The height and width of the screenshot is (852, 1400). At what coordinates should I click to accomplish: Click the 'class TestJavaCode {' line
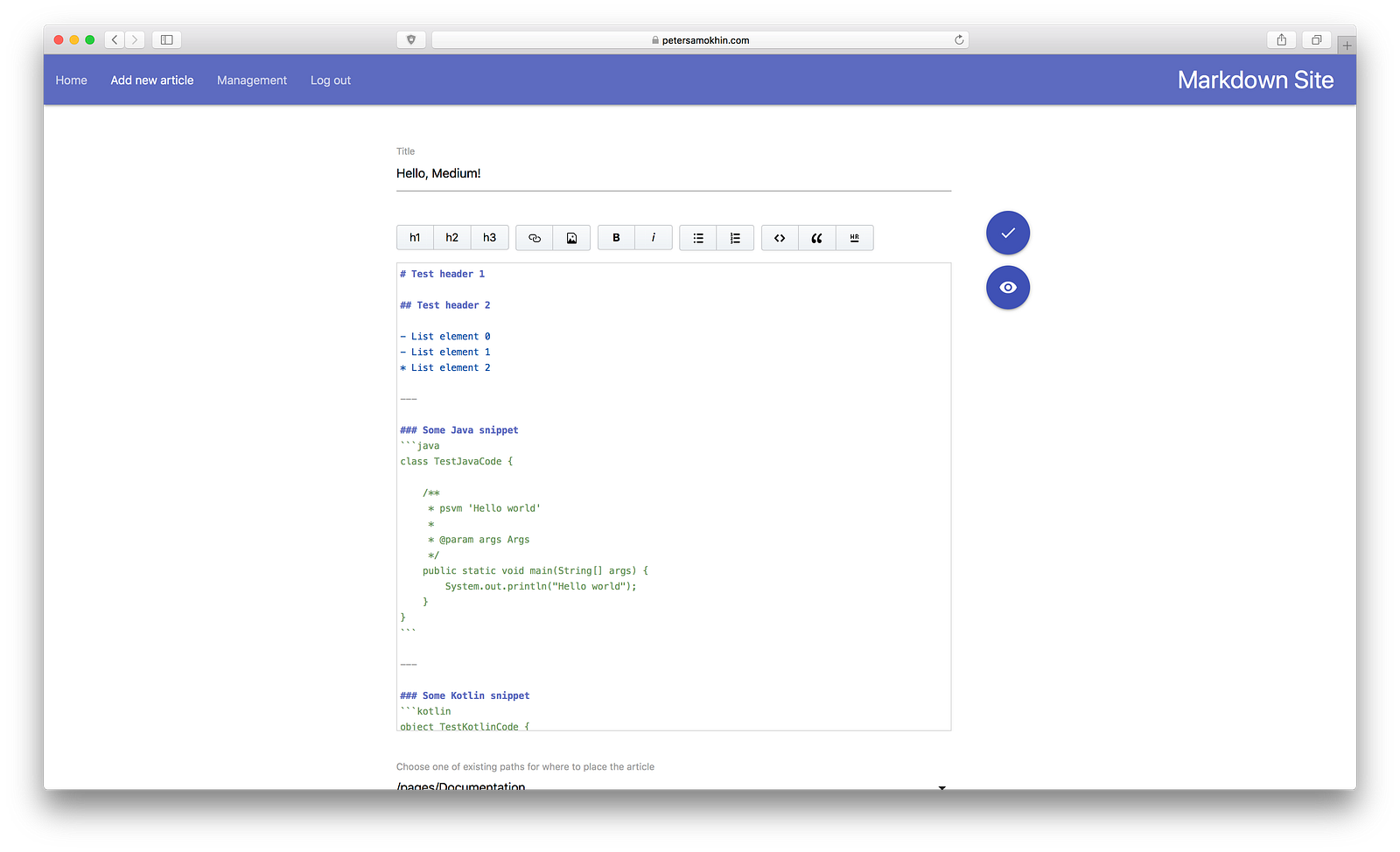[x=457, y=462]
